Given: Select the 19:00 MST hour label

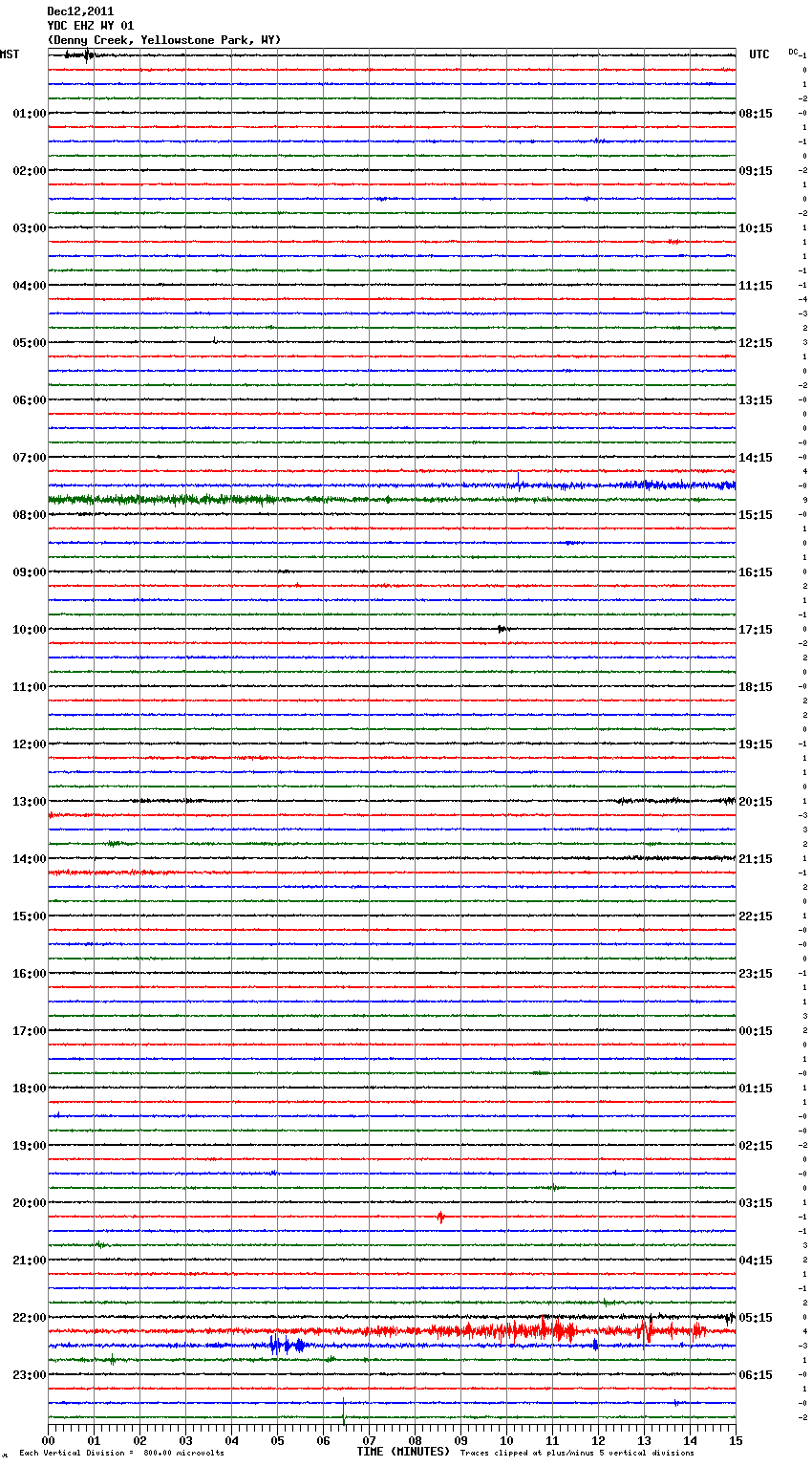Looking at the screenshot, I should pos(30,1146).
